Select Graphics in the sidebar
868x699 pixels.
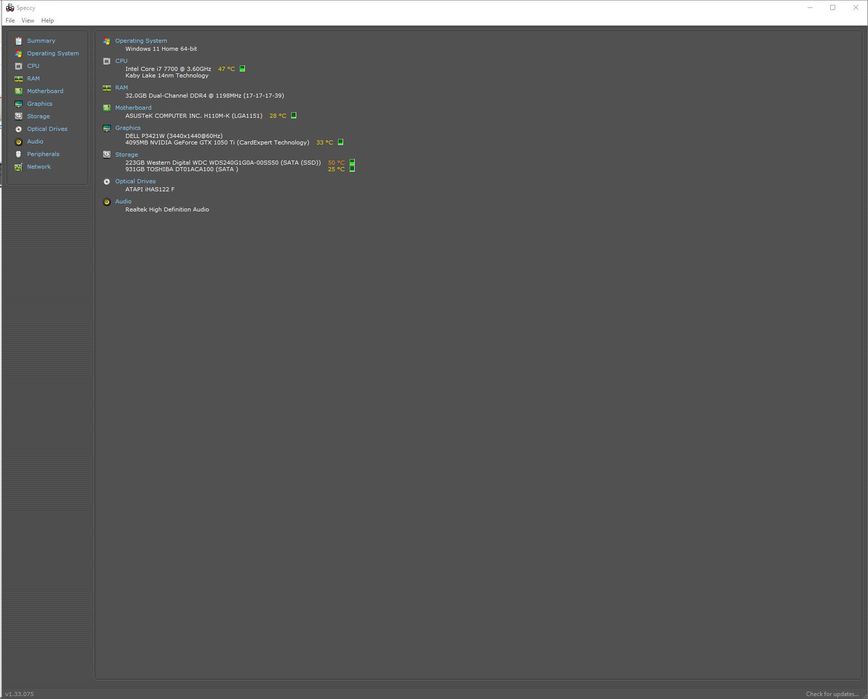pos(39,104)
